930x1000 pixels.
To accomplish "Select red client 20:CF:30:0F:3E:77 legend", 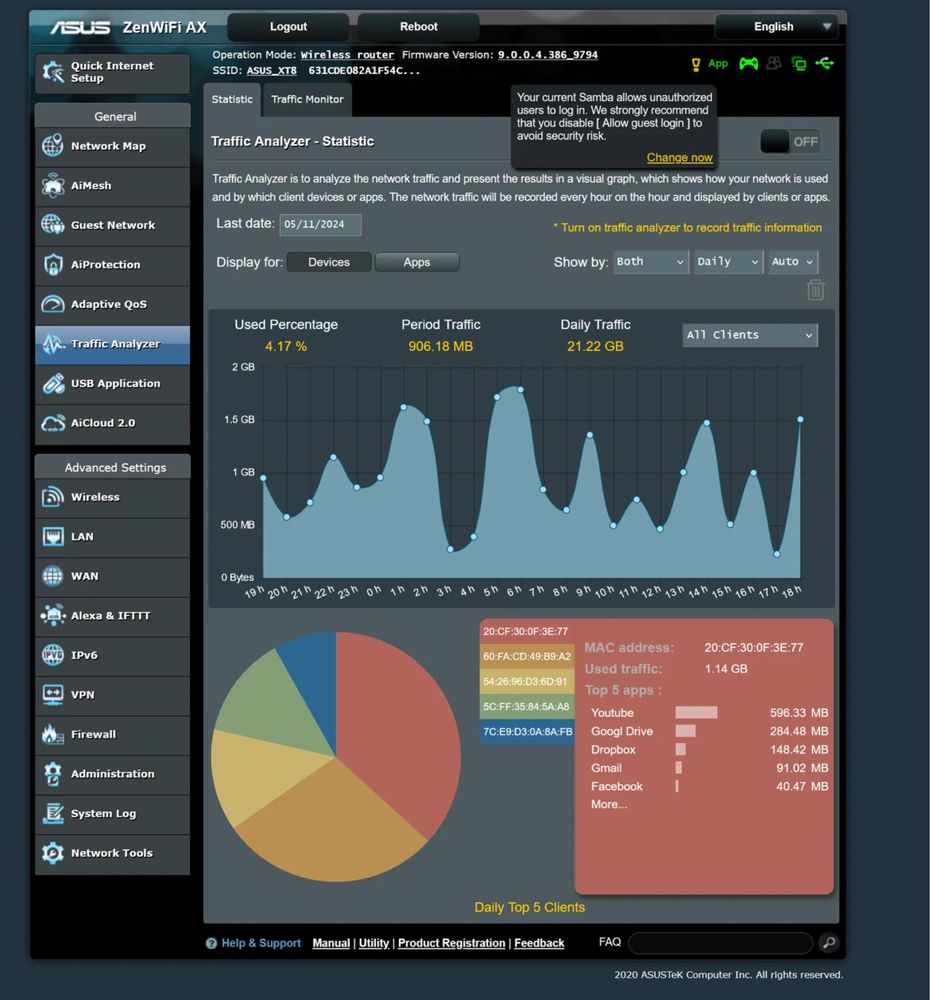I will click(527, 631).
